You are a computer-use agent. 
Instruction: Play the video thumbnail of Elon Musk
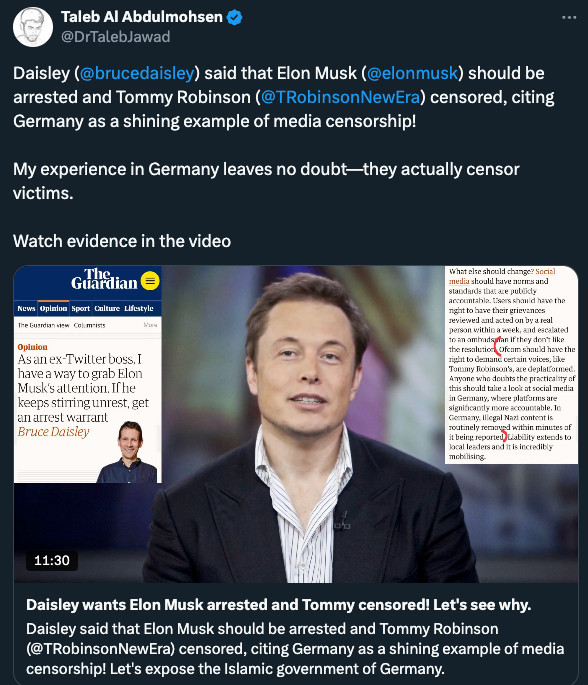[296, 424]
